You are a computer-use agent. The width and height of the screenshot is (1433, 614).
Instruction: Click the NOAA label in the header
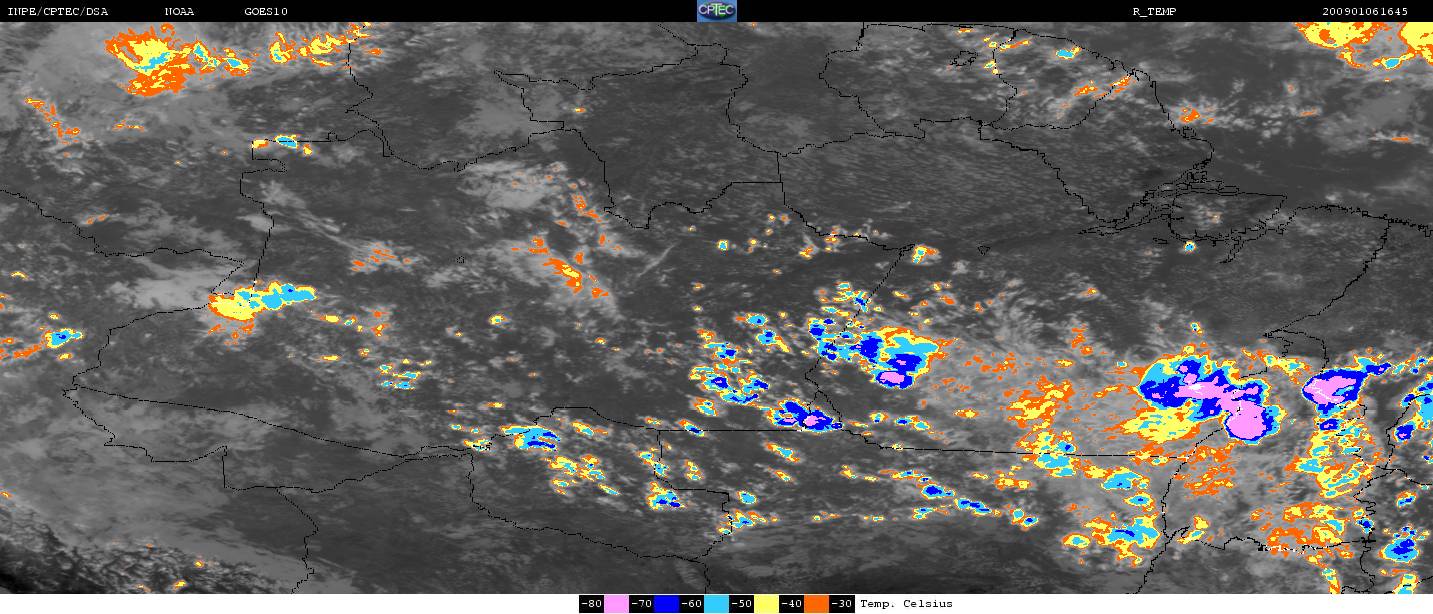point(180,11)
